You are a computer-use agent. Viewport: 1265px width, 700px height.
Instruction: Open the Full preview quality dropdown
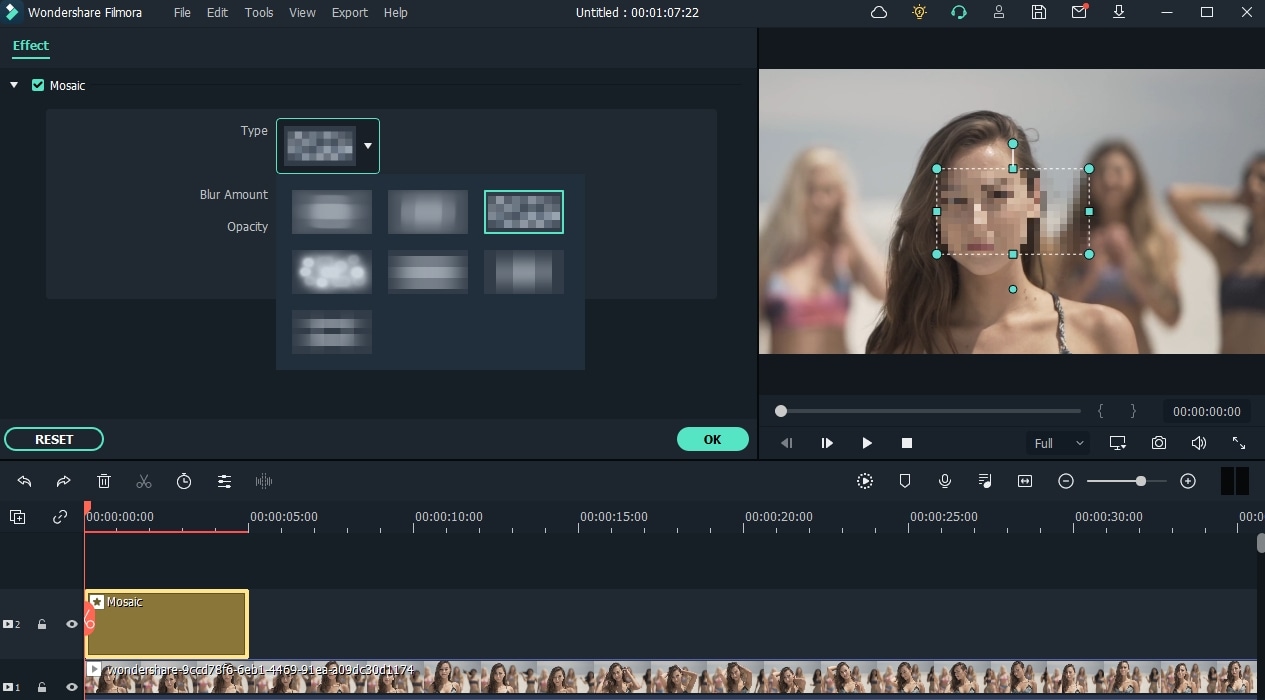[1059, 443]
